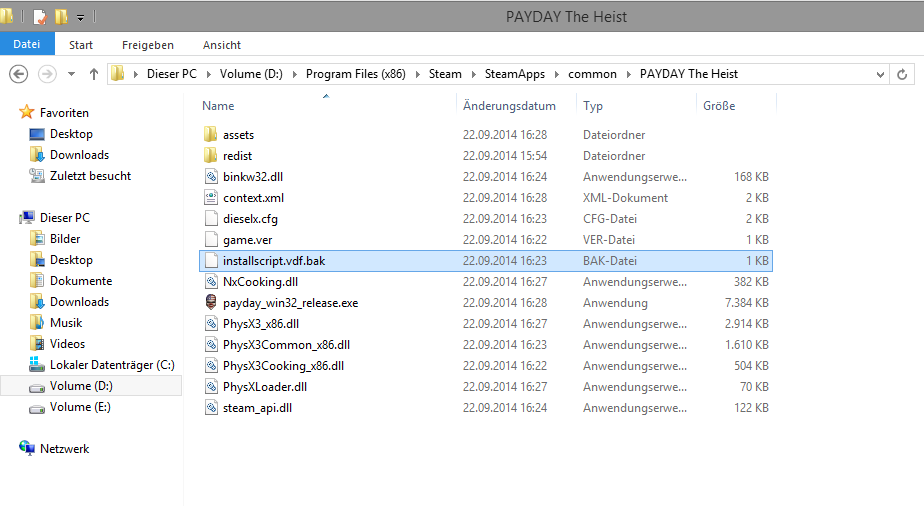The image size is (924, 506).
Task: Open Dokumente in the sidebar
Action: pos(81,281)
